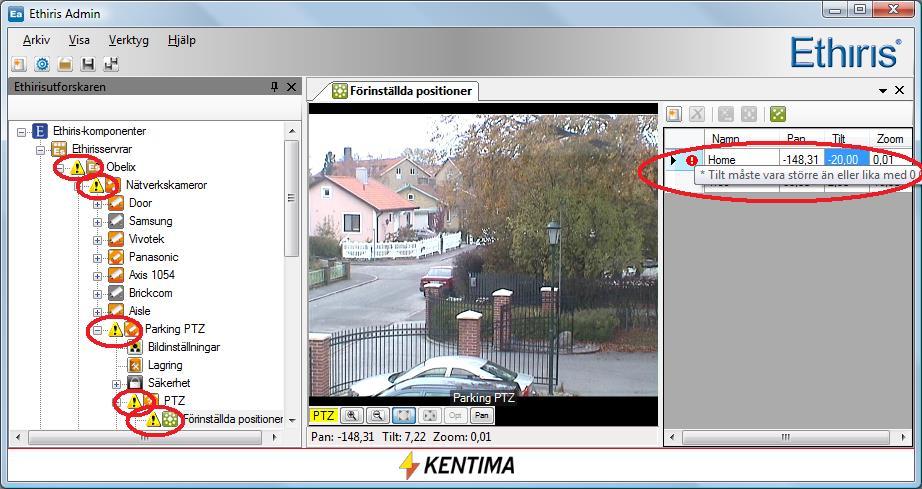Click the Pan button under video

[x=482, y=416]
